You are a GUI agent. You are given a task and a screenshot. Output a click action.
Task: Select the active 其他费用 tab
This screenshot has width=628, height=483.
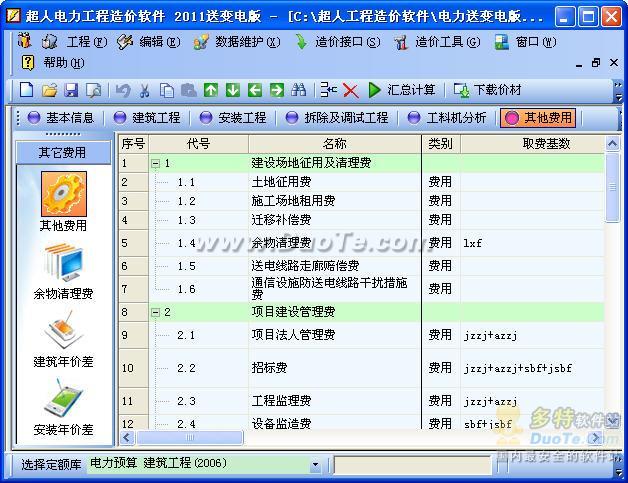(x=538, y=118)
